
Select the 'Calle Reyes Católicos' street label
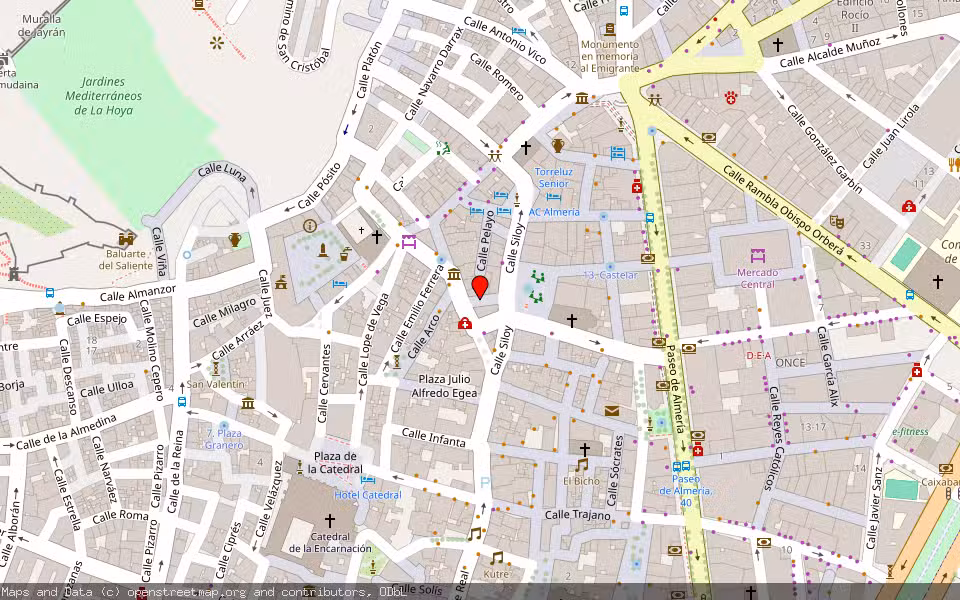(x=773, y=438)
